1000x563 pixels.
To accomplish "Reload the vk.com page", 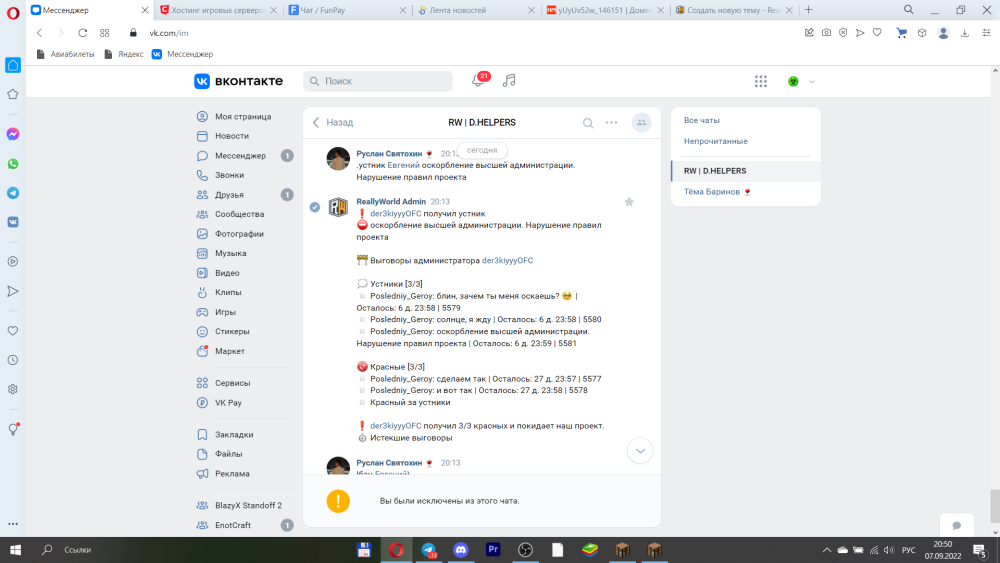I will click(x=83, y=33).
